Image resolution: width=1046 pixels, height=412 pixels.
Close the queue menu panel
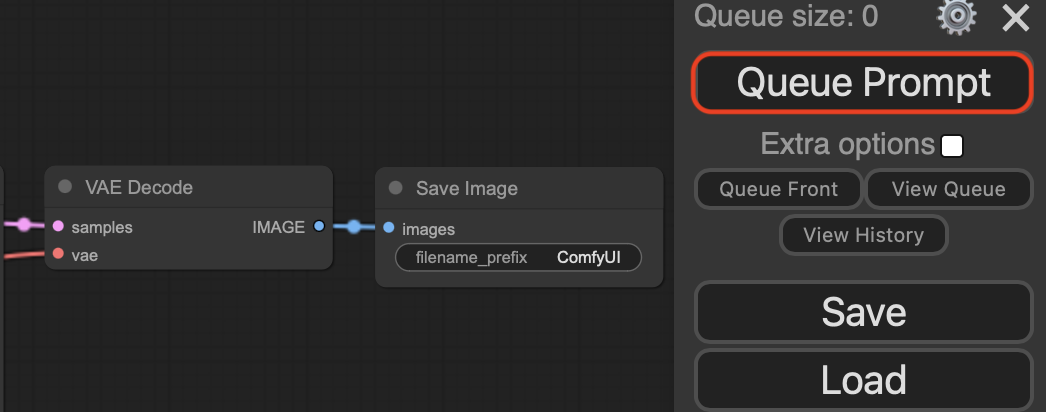click(x=1016, y=17)
